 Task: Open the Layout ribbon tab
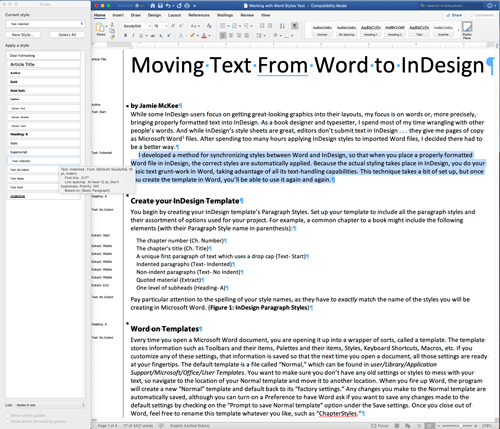tap(174, 15)
